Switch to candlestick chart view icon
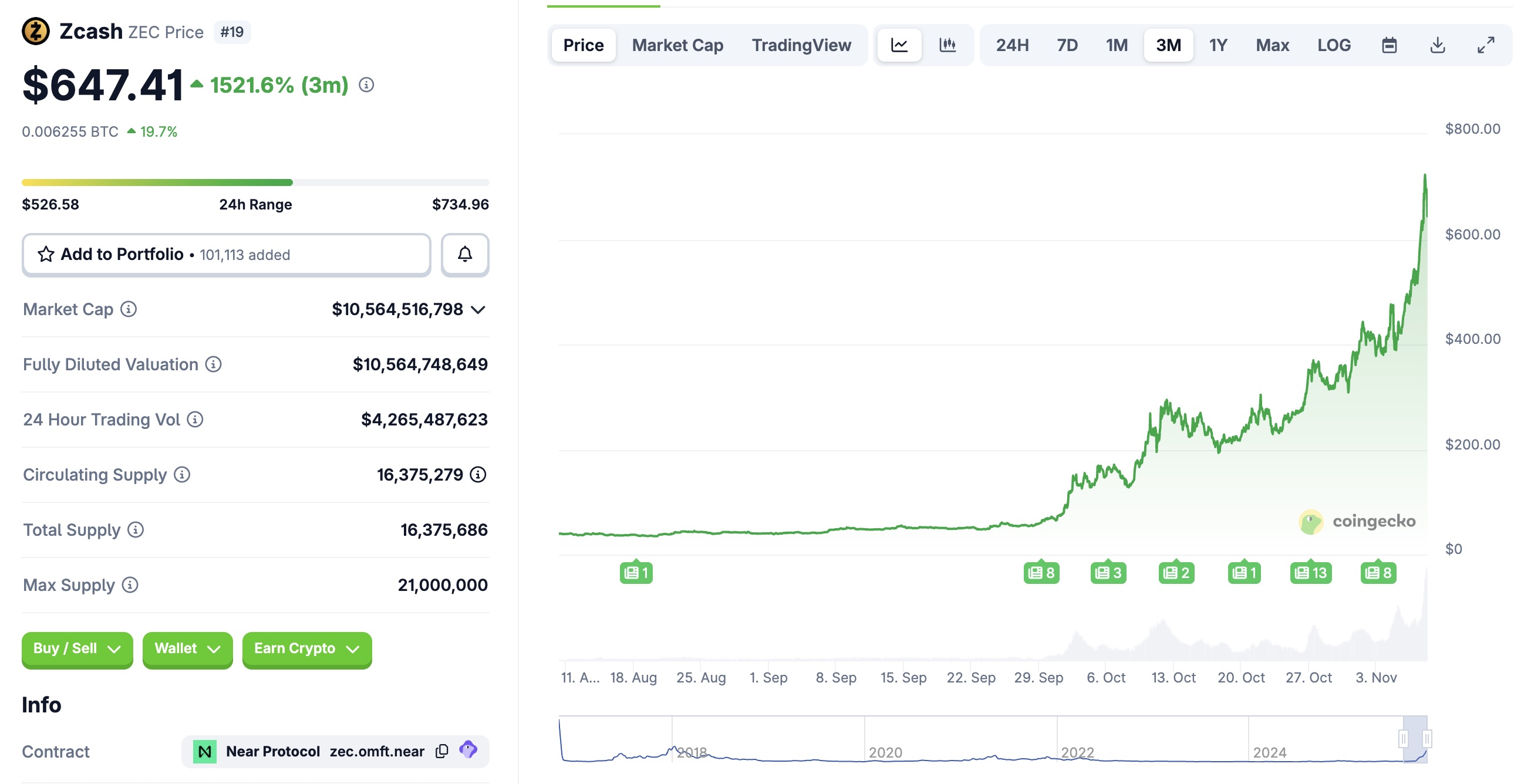Viewport: 1531px width, 784px height. coord(947,45)
